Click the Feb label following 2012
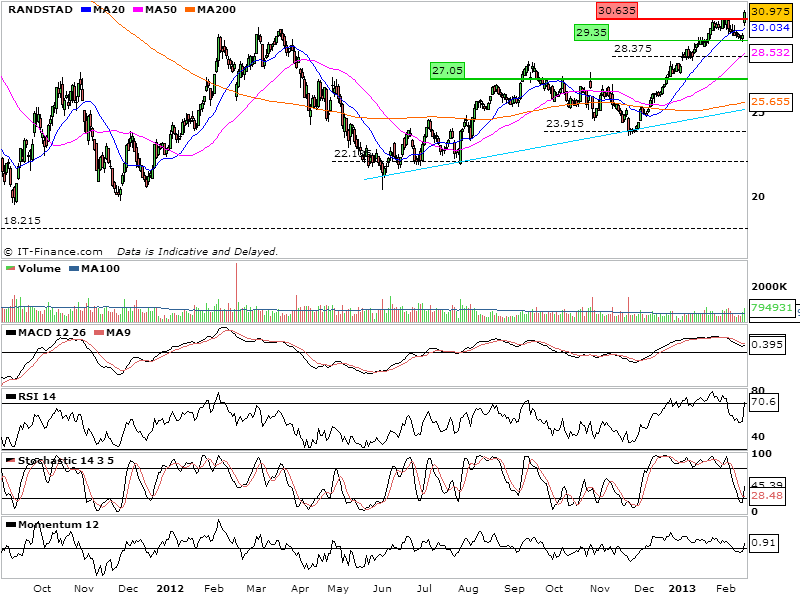 [x=214, y=589]
